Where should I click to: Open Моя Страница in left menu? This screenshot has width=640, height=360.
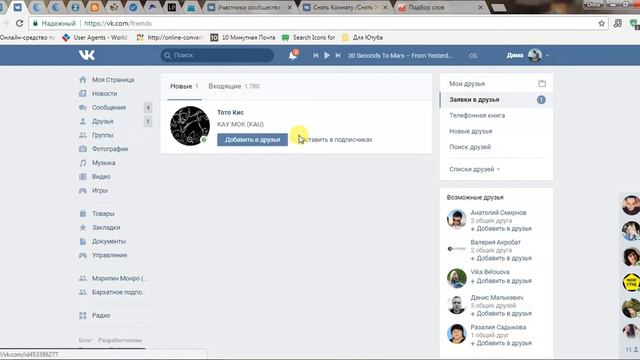113,80
